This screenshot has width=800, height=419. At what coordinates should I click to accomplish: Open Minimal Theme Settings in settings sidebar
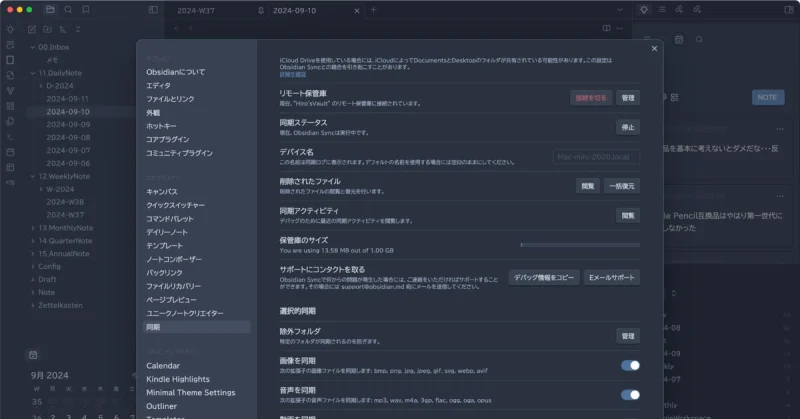(190, 392)
